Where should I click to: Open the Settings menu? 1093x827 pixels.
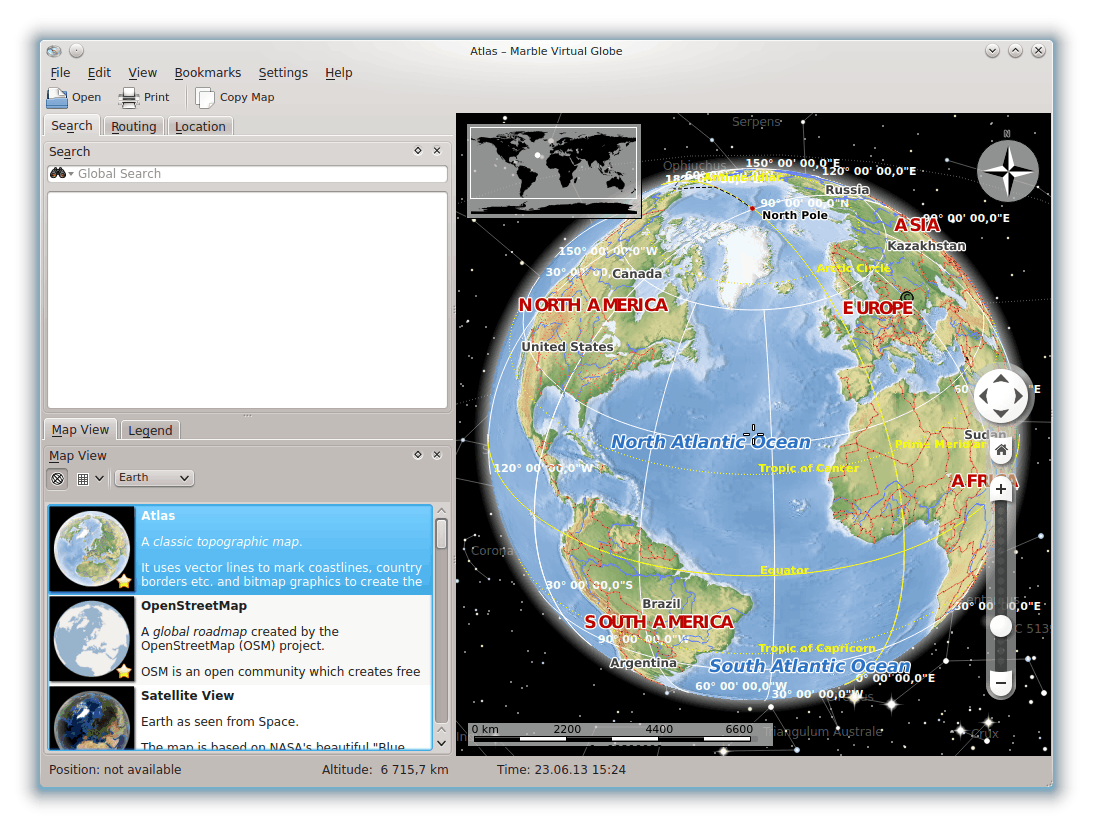[x=283, y=73]
